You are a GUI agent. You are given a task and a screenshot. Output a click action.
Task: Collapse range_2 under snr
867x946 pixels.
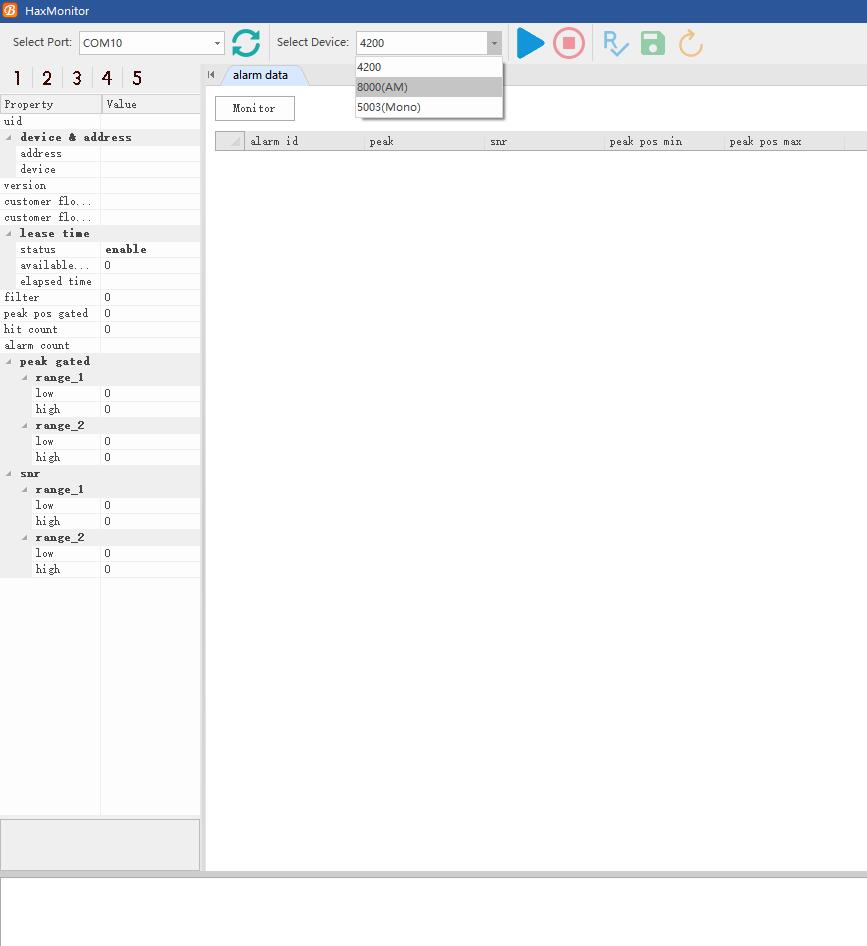tap(25, 538)
